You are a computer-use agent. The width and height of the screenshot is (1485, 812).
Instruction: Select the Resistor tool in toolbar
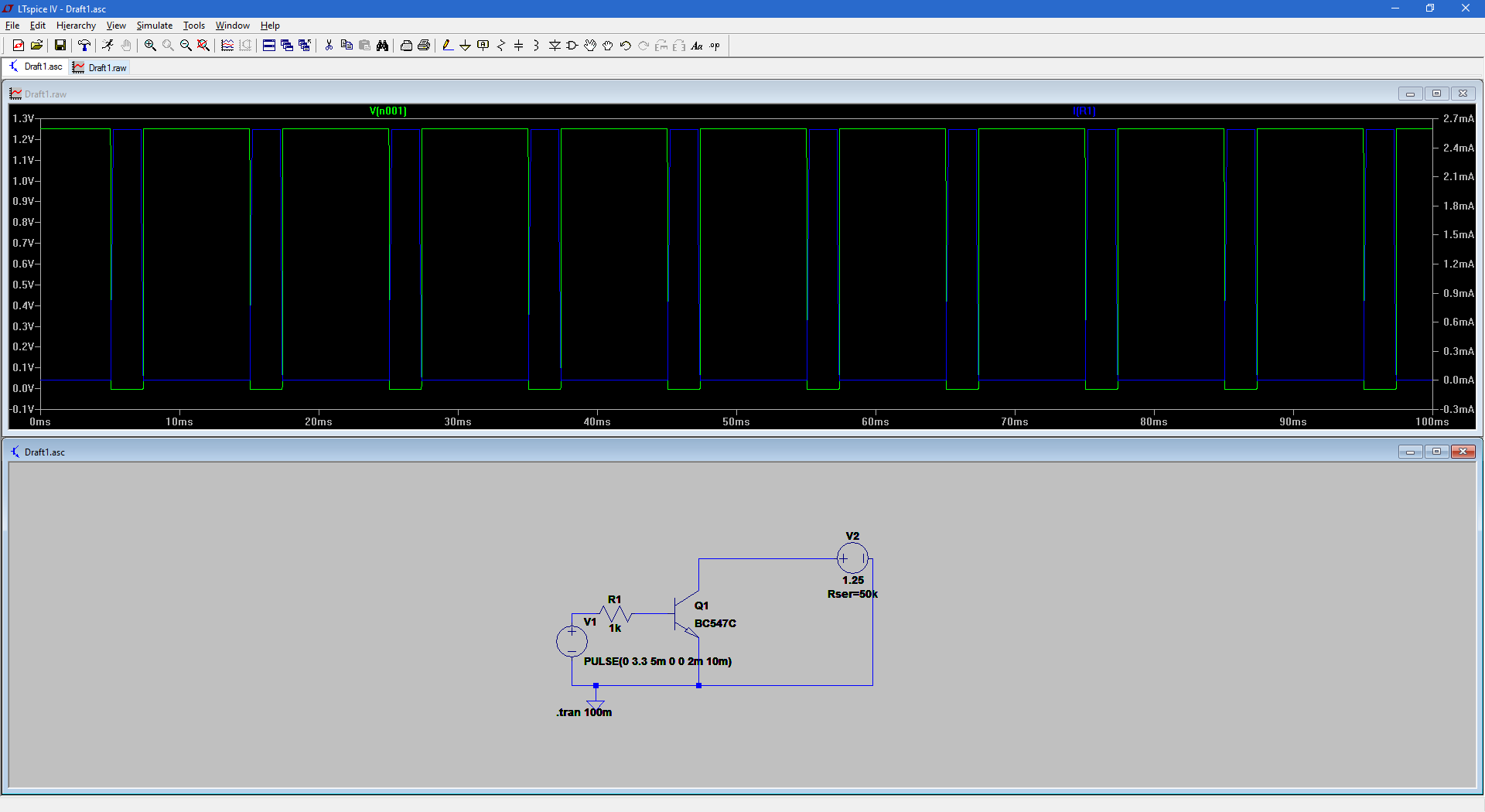[x=501, y=46]
